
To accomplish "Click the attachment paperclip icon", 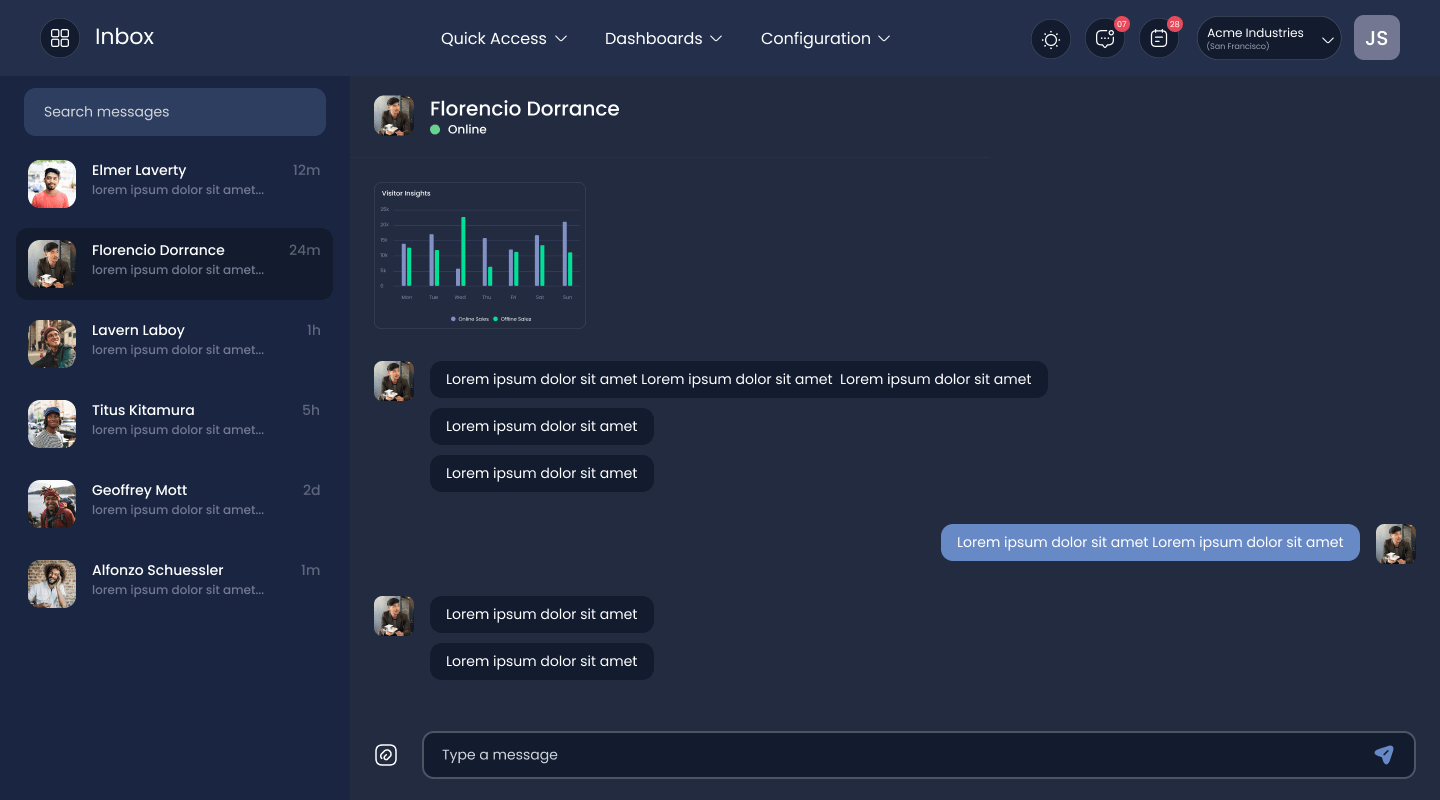I will pos(386,755).
